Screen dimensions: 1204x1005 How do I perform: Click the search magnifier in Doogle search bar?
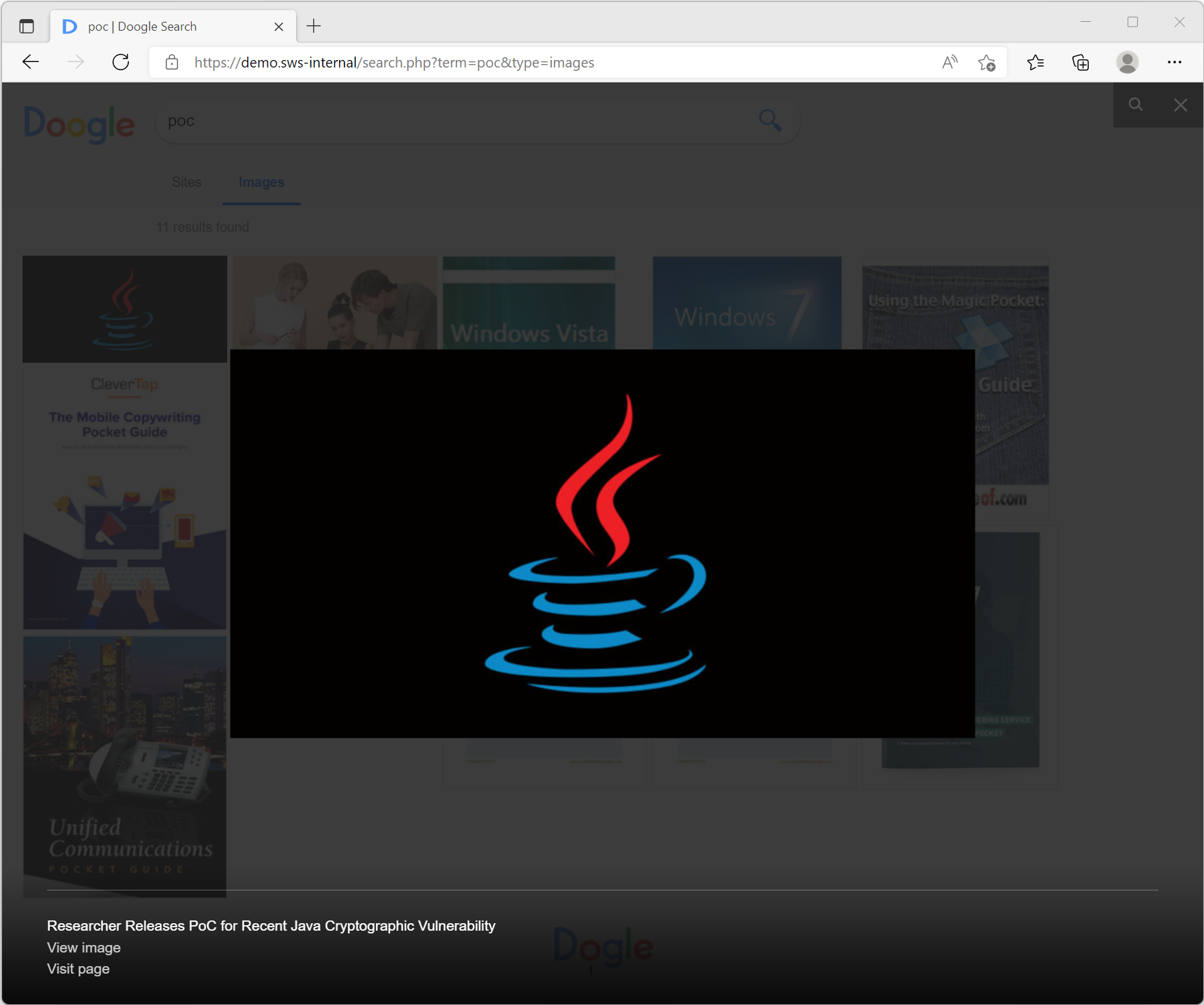click(769, 121)
